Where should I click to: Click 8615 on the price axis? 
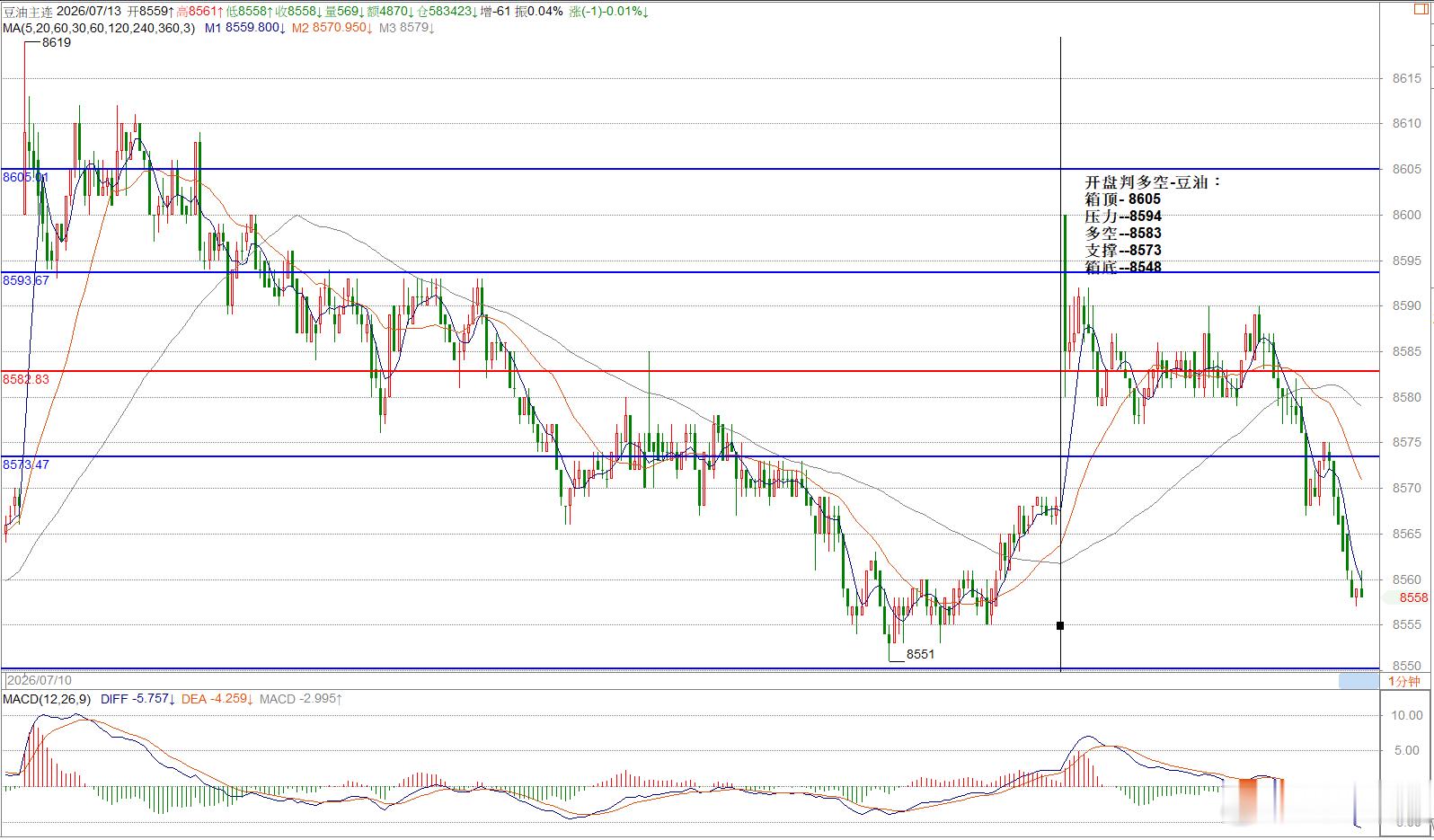tap(1407, 78)
